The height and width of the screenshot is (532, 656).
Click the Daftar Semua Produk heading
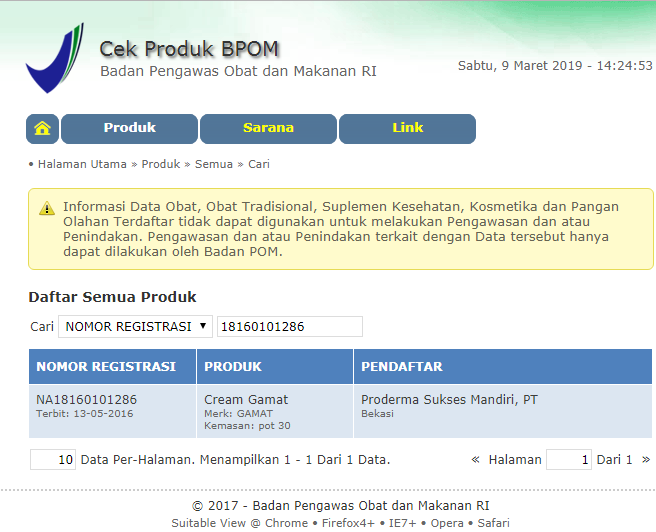pos(112,297)
